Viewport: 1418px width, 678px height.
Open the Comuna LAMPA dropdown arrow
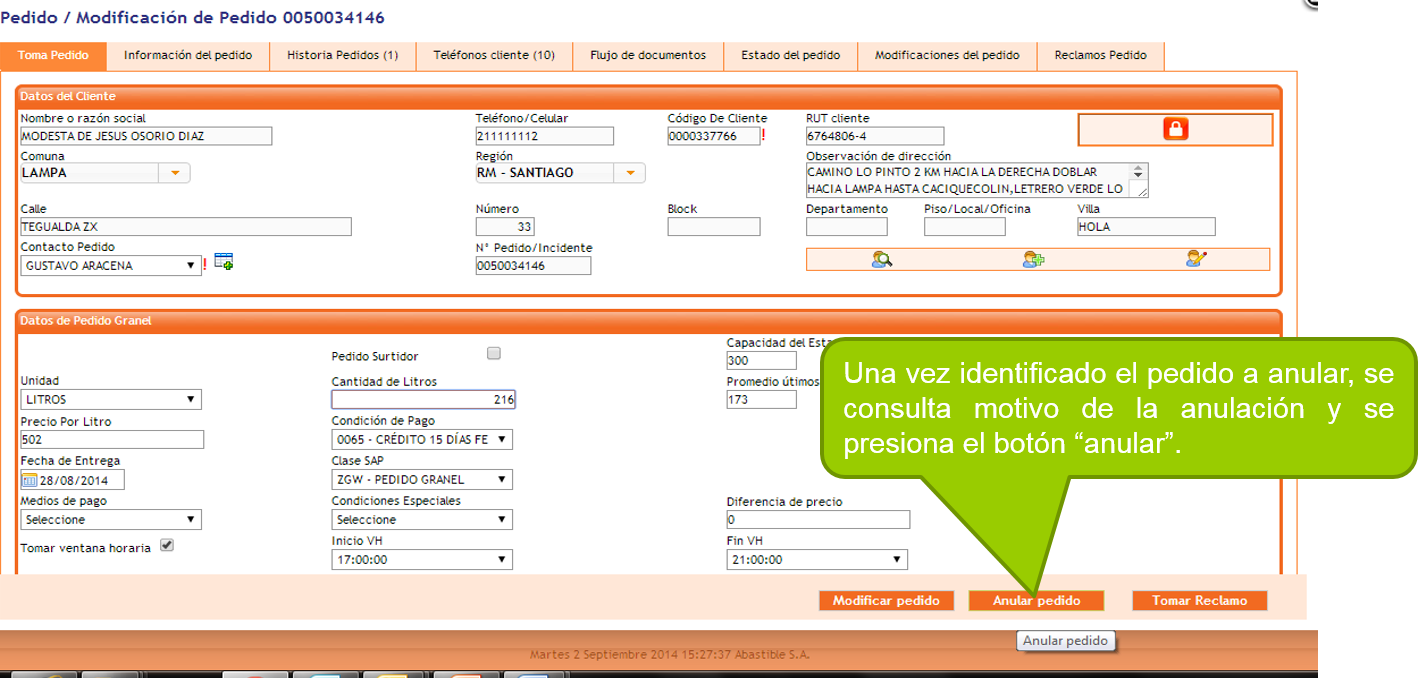tap(175, 173)
